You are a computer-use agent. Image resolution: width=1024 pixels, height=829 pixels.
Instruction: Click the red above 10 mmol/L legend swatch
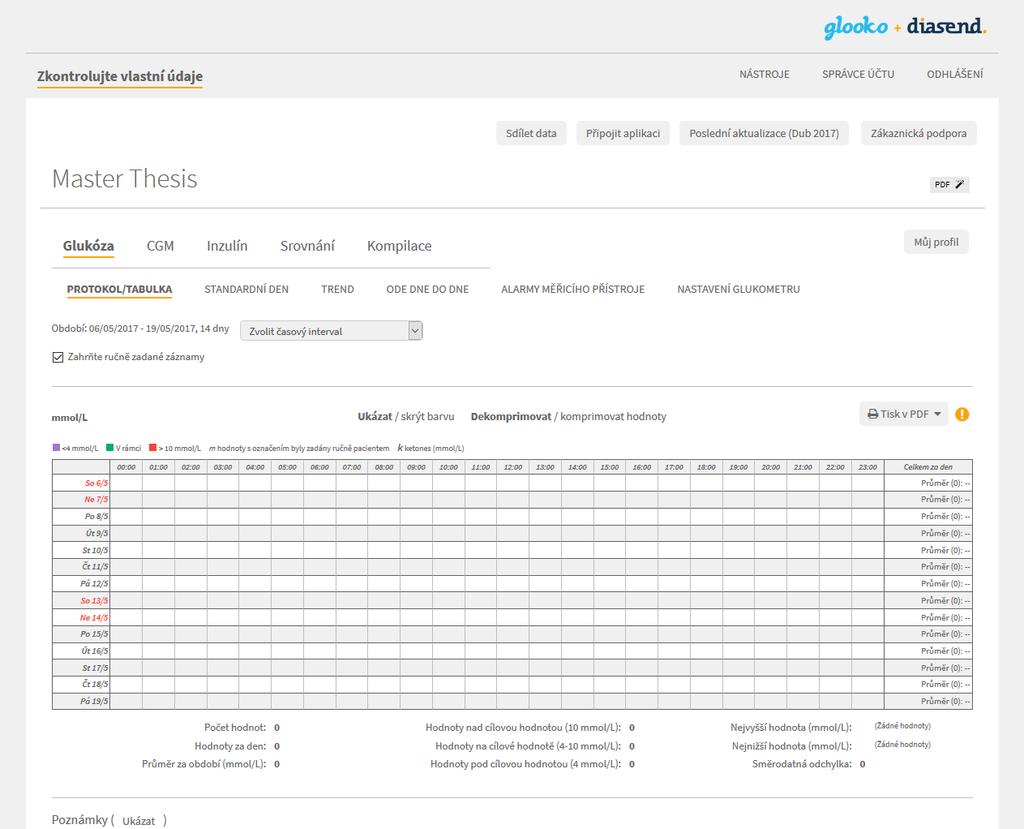(153, 447)
